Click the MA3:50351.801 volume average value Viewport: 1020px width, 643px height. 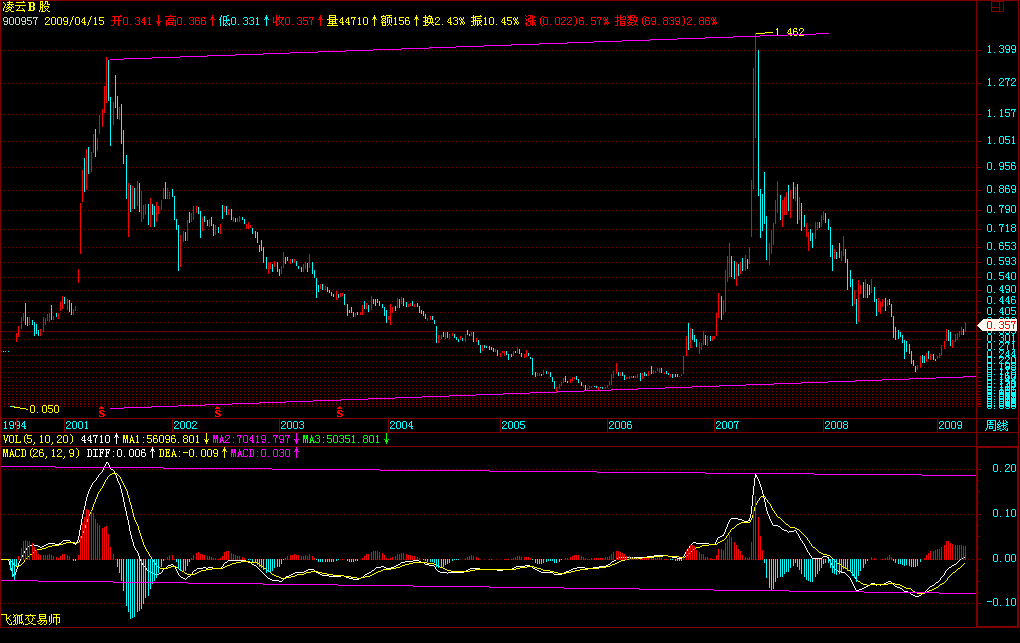[341, 439]
